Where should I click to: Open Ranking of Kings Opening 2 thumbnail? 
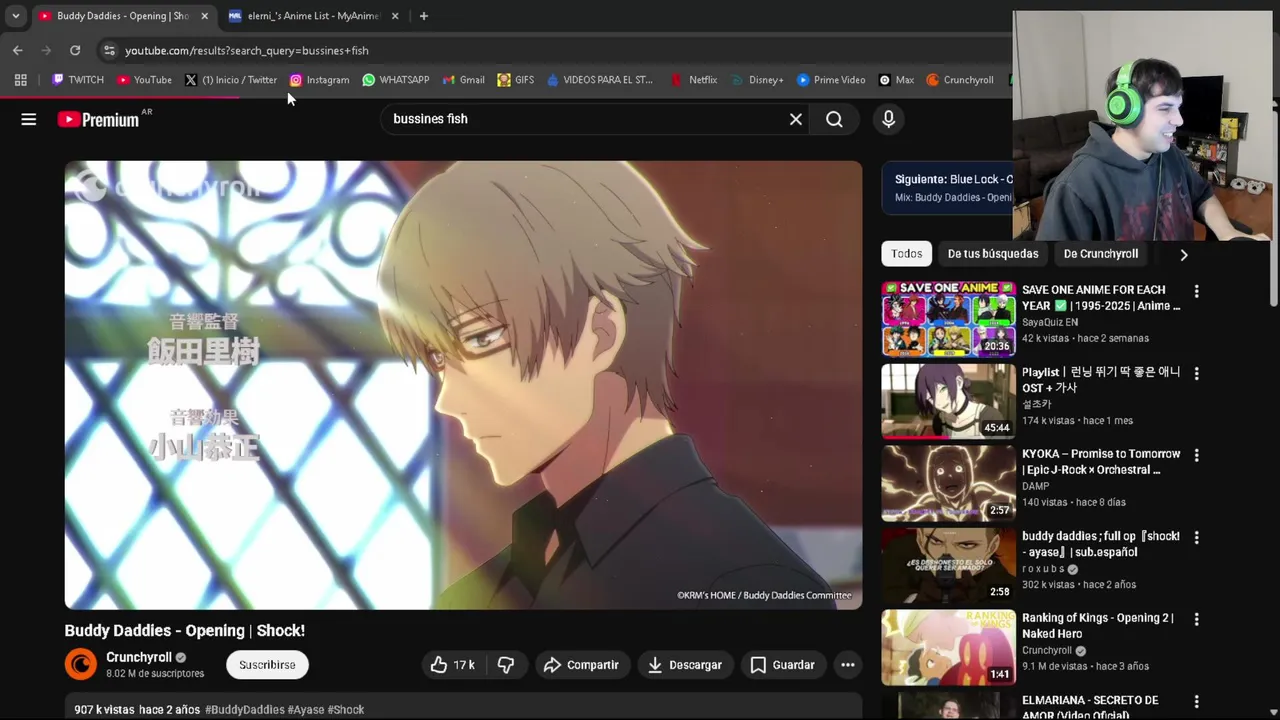pyautogui.click(x=948, y=647)
